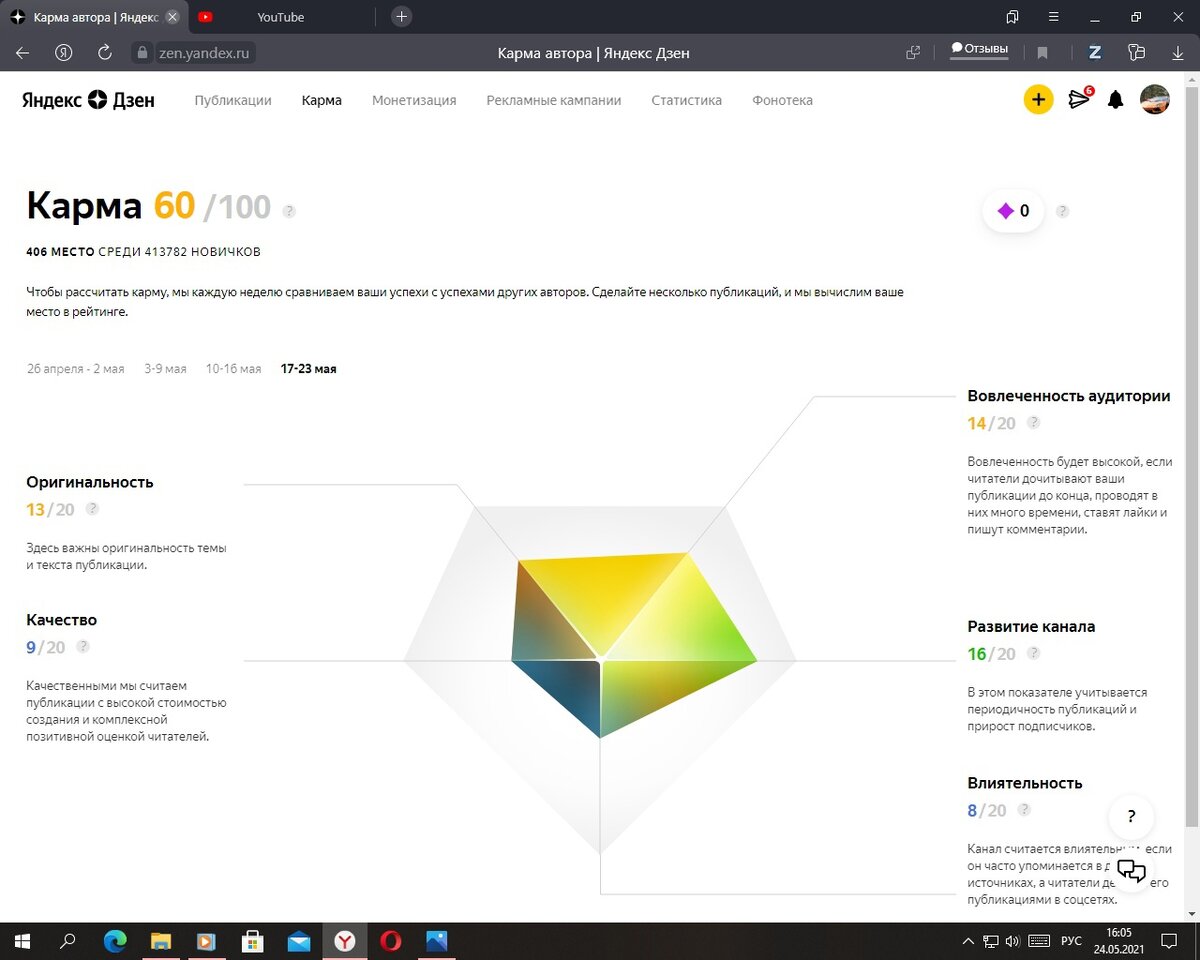Click the lock icon for site security
1200x960 pixels.
[142, 53]
